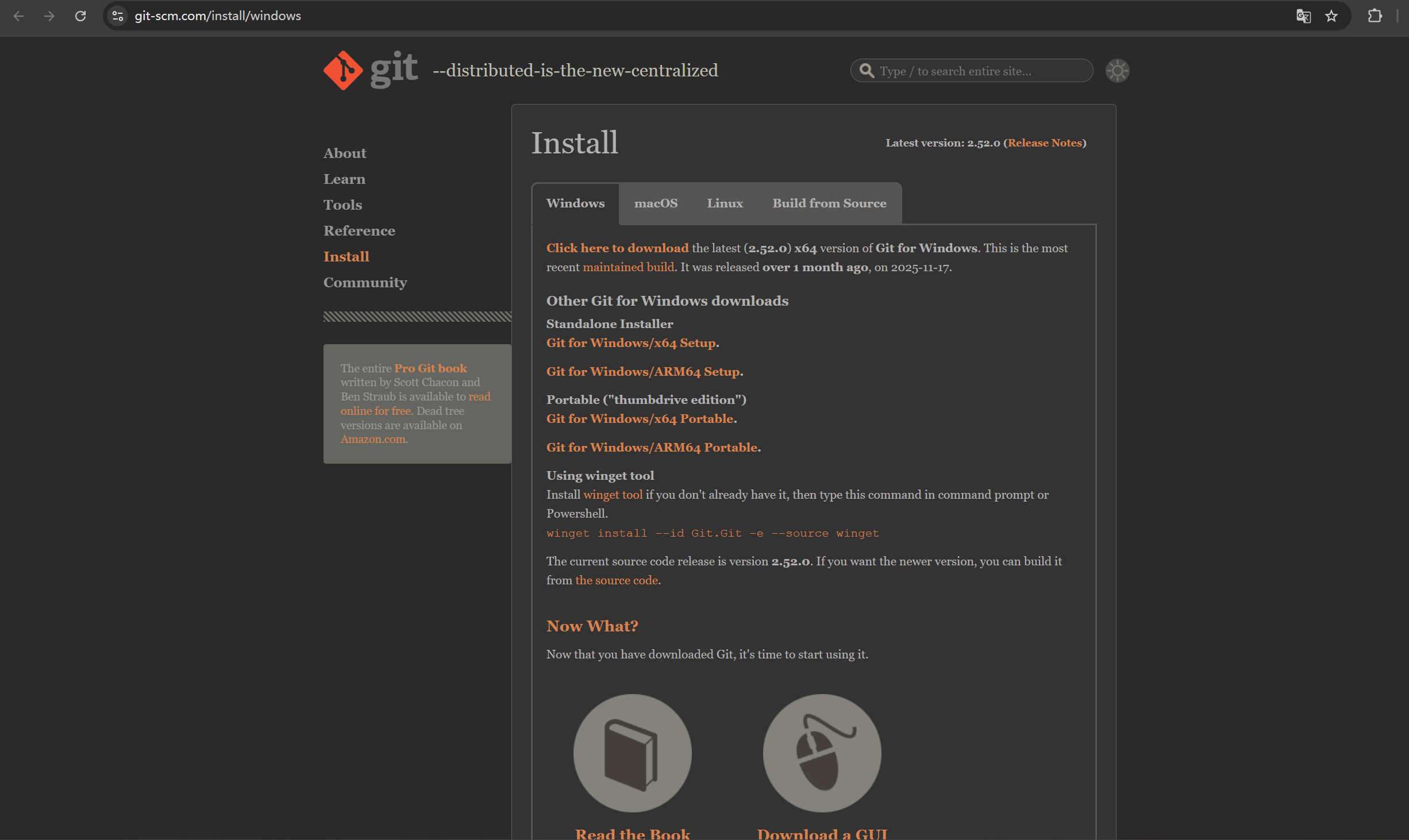Open the 'maintained build' link

(628, 267)
